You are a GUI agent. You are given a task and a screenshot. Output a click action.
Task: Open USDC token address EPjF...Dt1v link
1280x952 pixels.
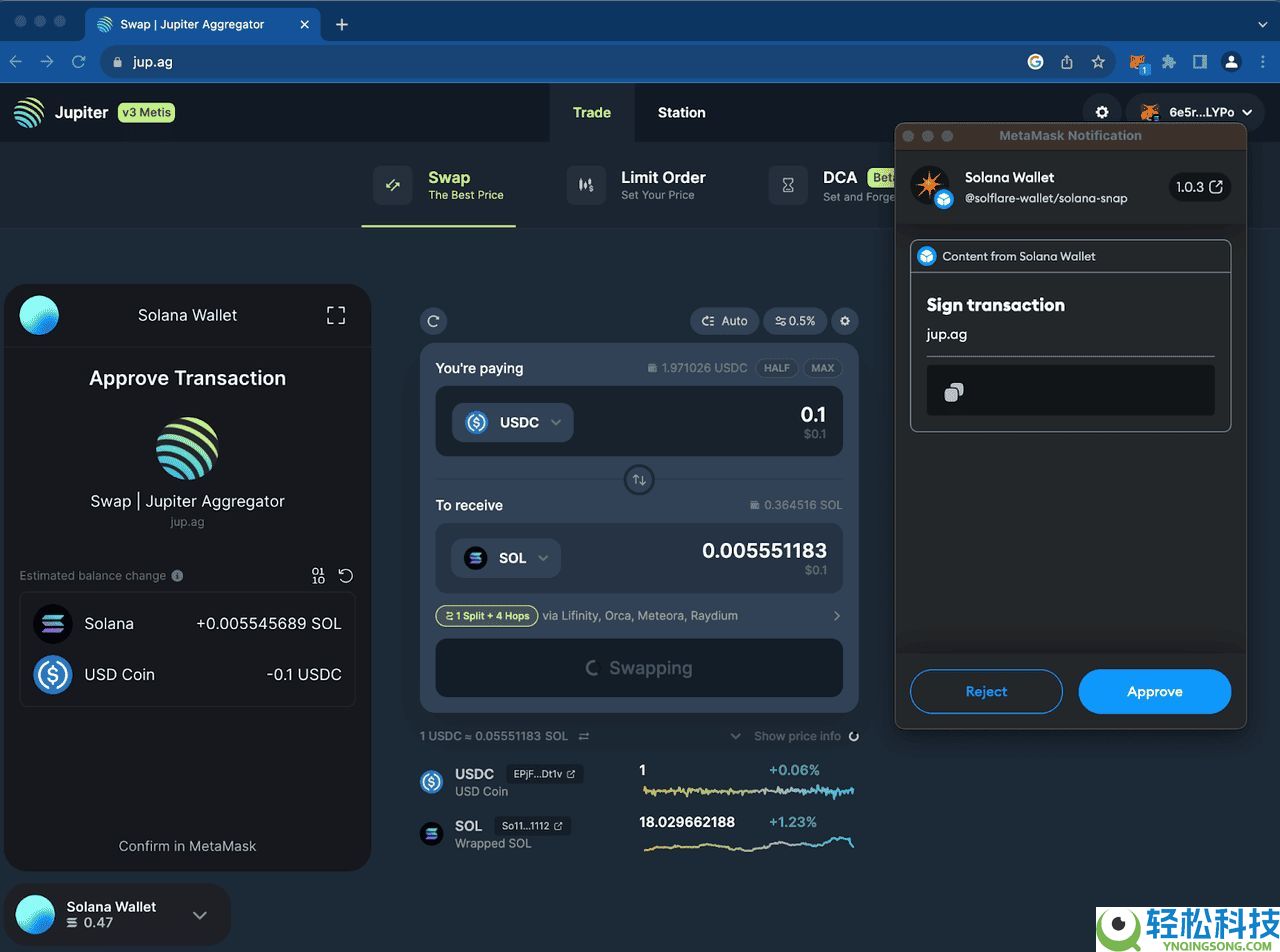pyautogui.click(x=545, y=774)
